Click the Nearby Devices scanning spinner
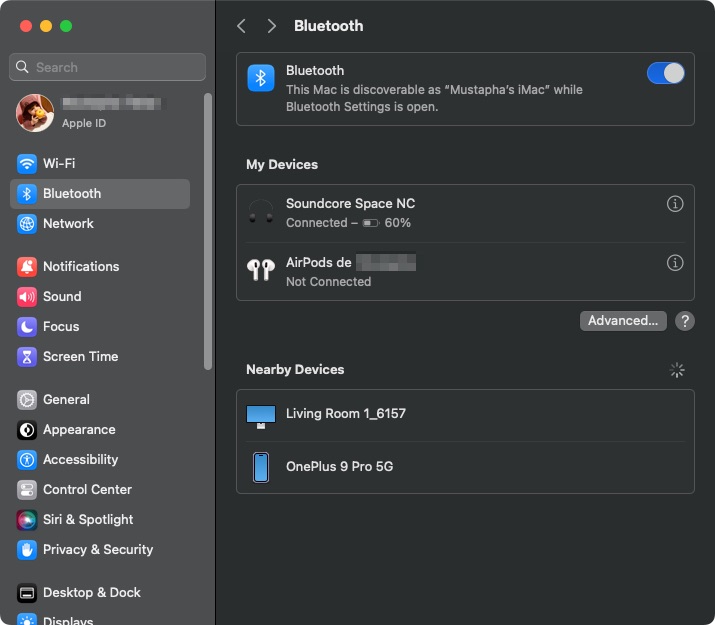This screenshot has width=715, height=625. click(x=677, y=370)
